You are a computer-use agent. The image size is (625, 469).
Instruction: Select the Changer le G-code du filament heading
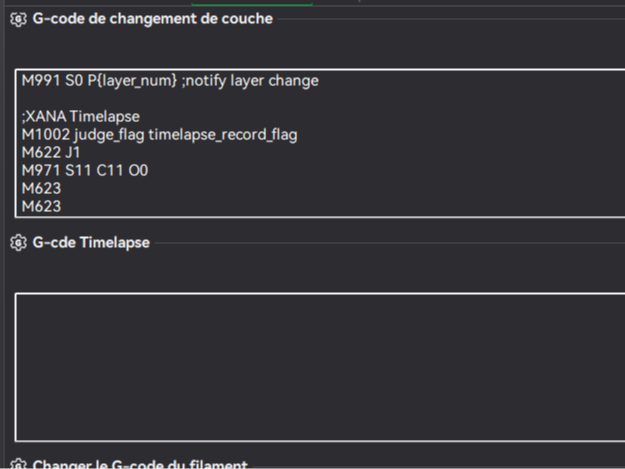click(140, 464)
